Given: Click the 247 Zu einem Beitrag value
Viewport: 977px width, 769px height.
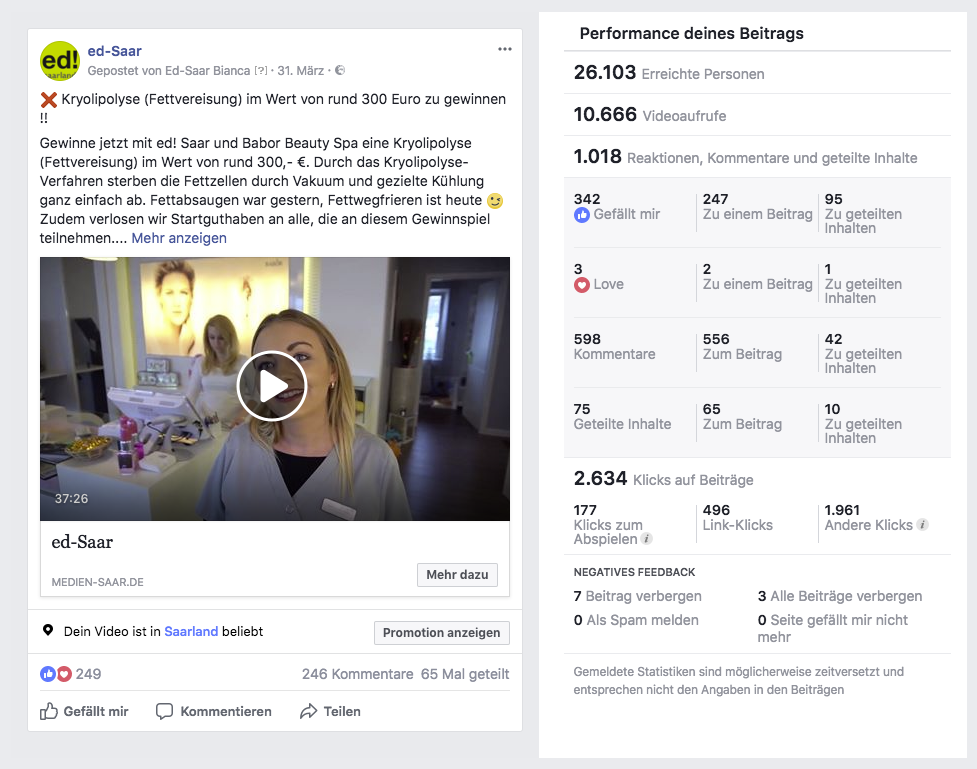Looking at the screenshot, I should tap(758, 206).
